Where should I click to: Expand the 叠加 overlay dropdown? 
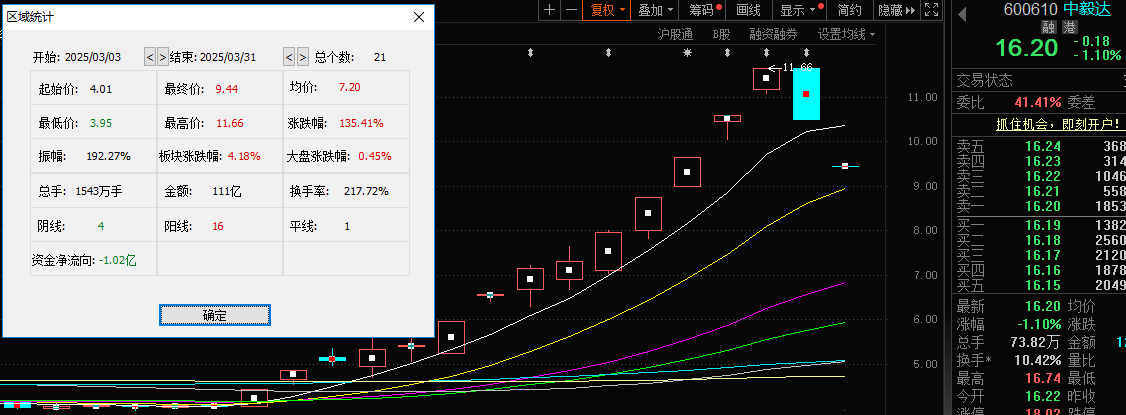[x=655, y=10]
